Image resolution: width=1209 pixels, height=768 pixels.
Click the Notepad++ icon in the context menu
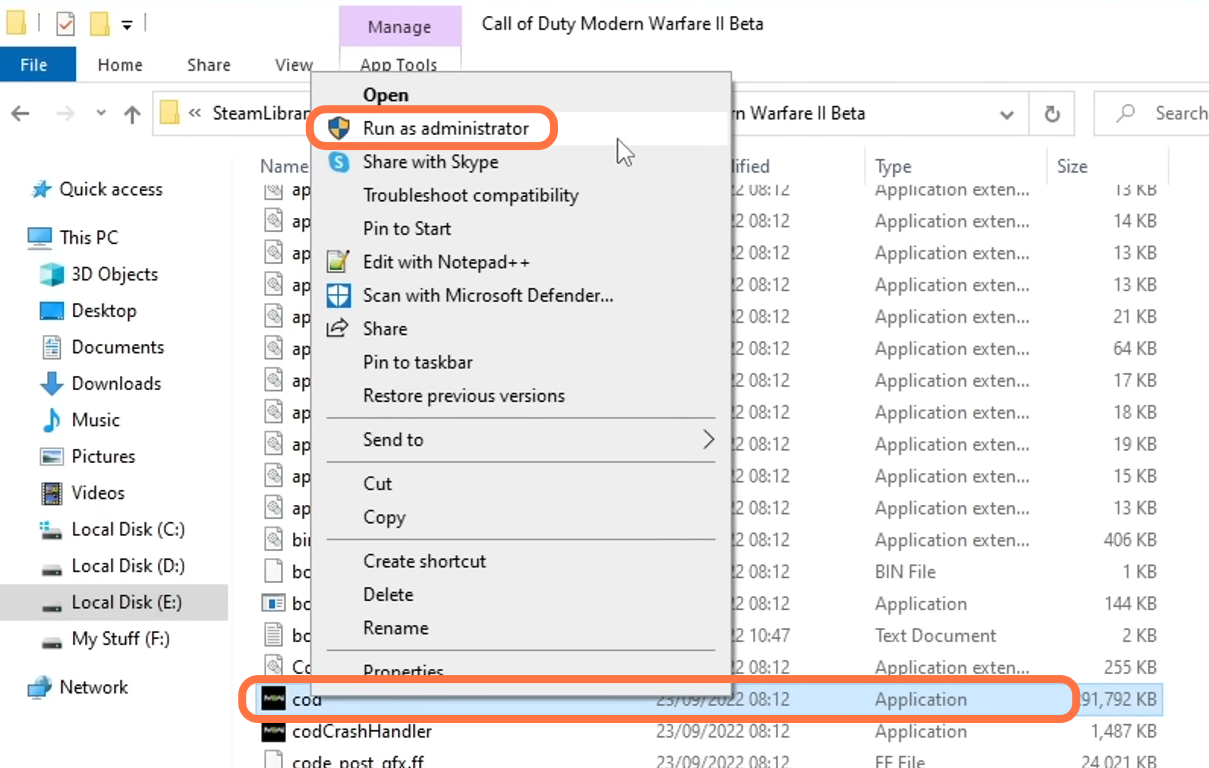340,262
